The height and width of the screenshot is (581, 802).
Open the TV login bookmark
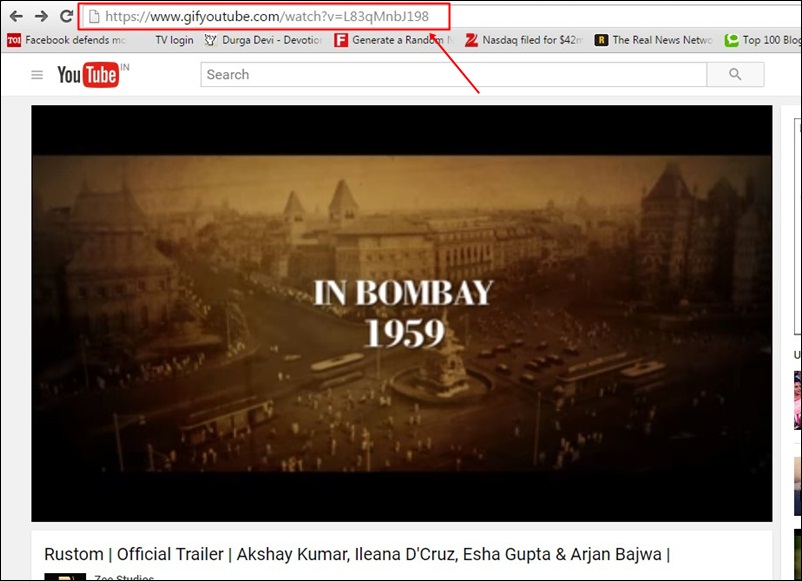pos(174,40)
